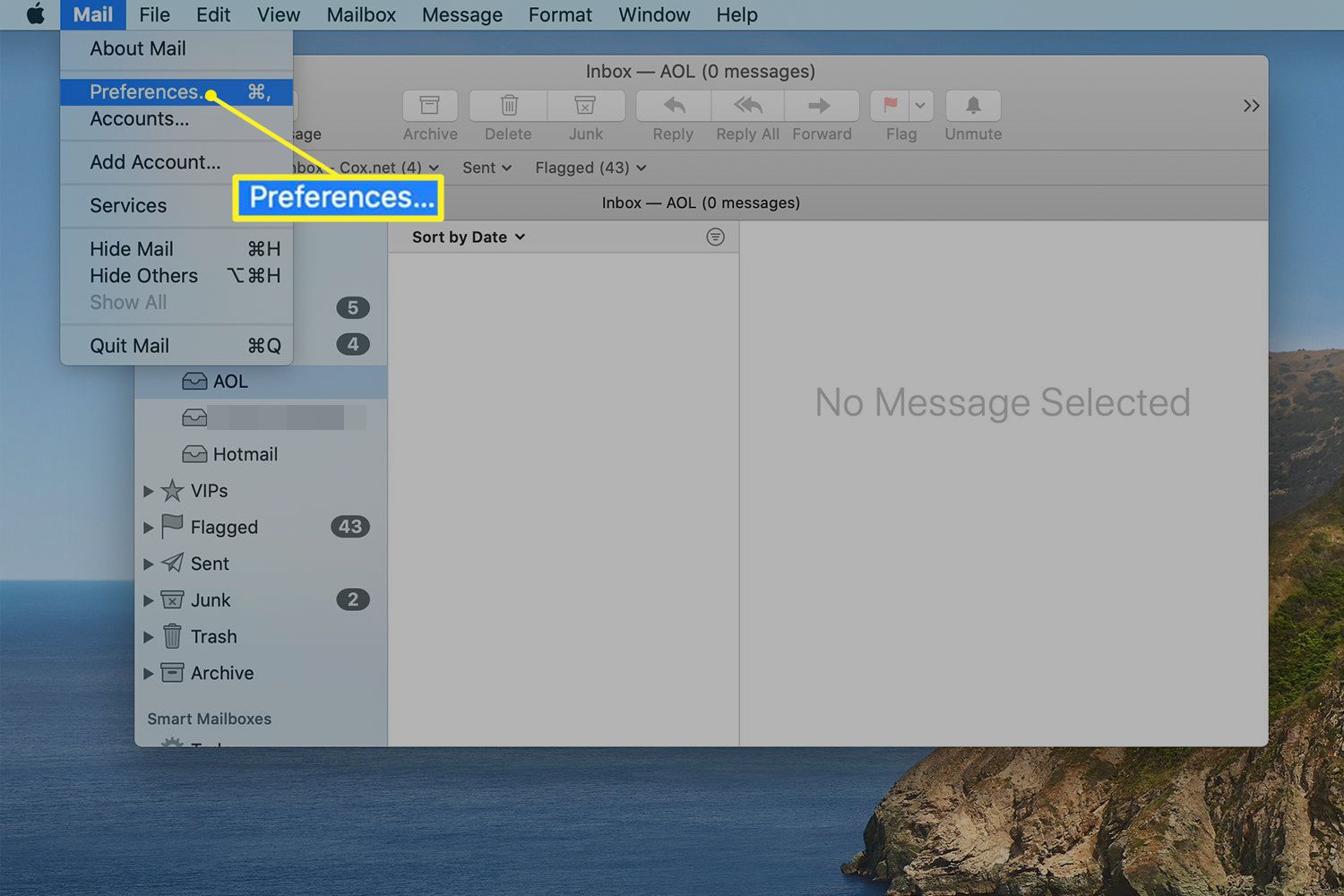This screenshot has width=1344, height=896.
Task: Click the sidebar unread badge showing 5
Action: [353, 308]
